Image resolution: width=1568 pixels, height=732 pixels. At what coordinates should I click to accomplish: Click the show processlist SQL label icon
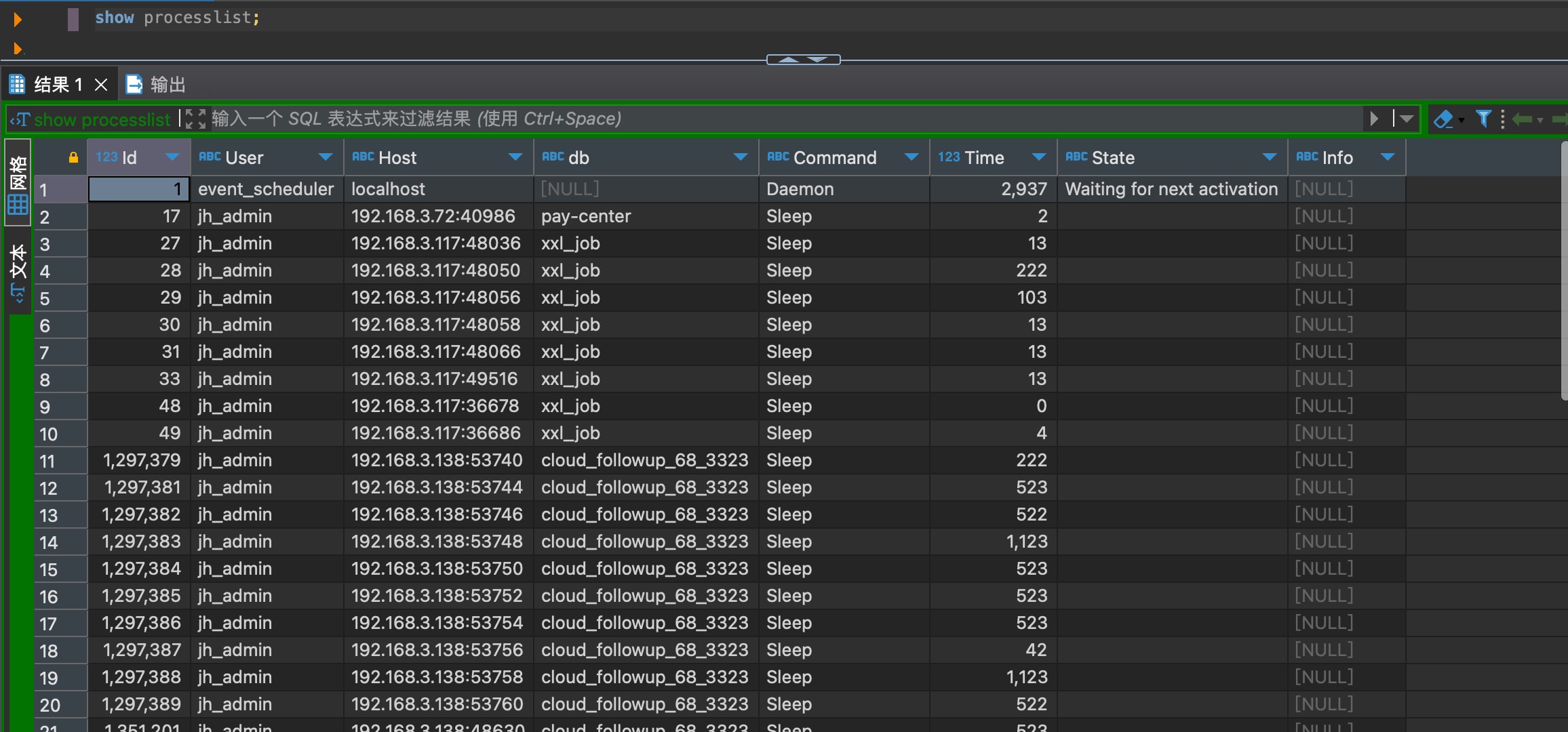coord(20,120)
